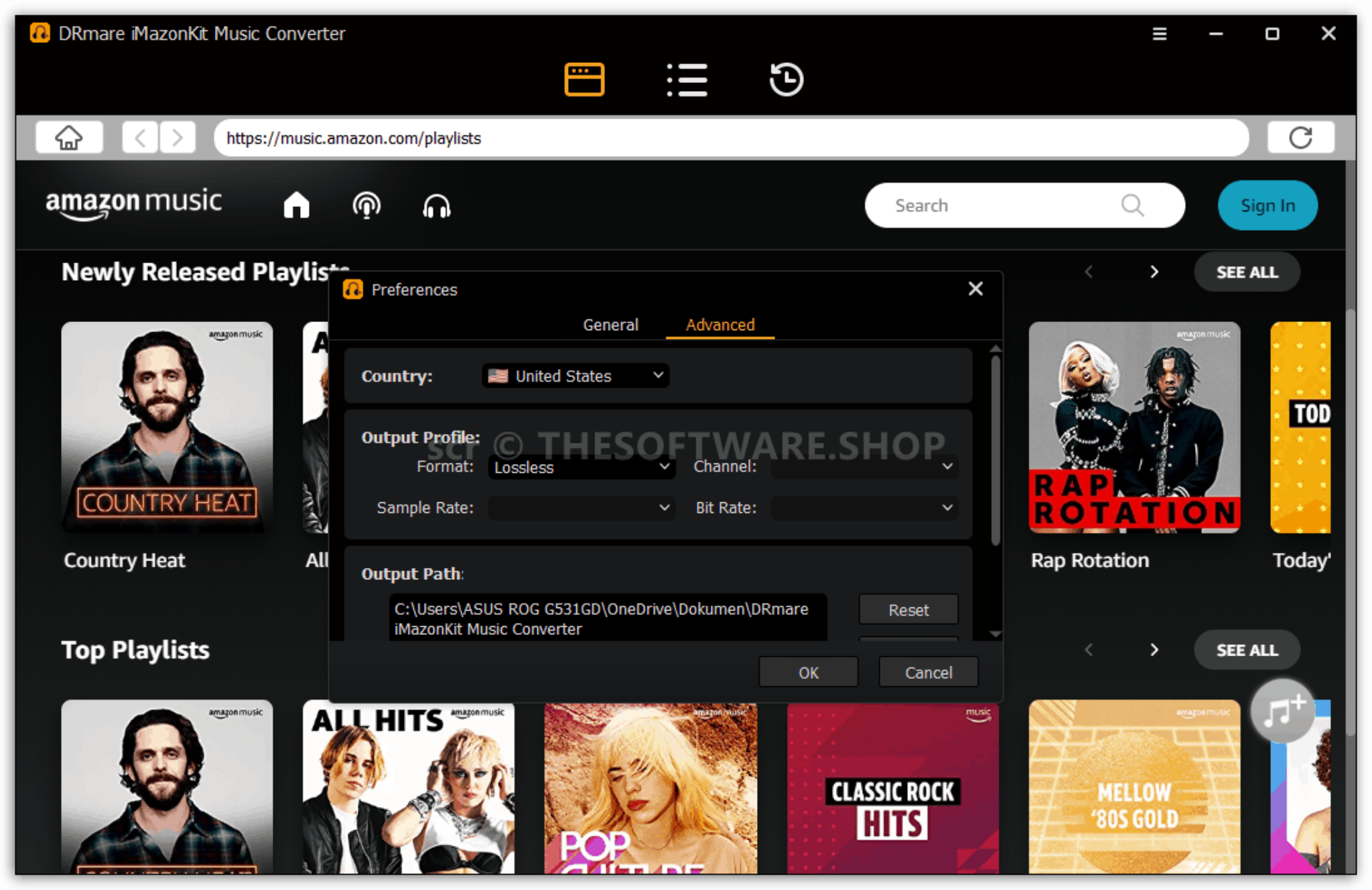The image size is (1372, 890).
Task: Open the Amazon Music library headphones icon
Action: click(437, 205)
